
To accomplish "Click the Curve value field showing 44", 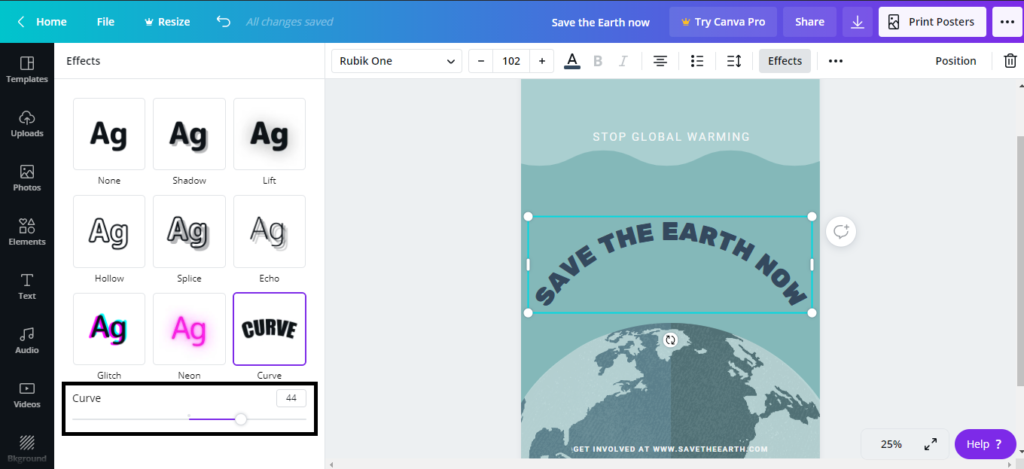I will (x=291, y=398).
